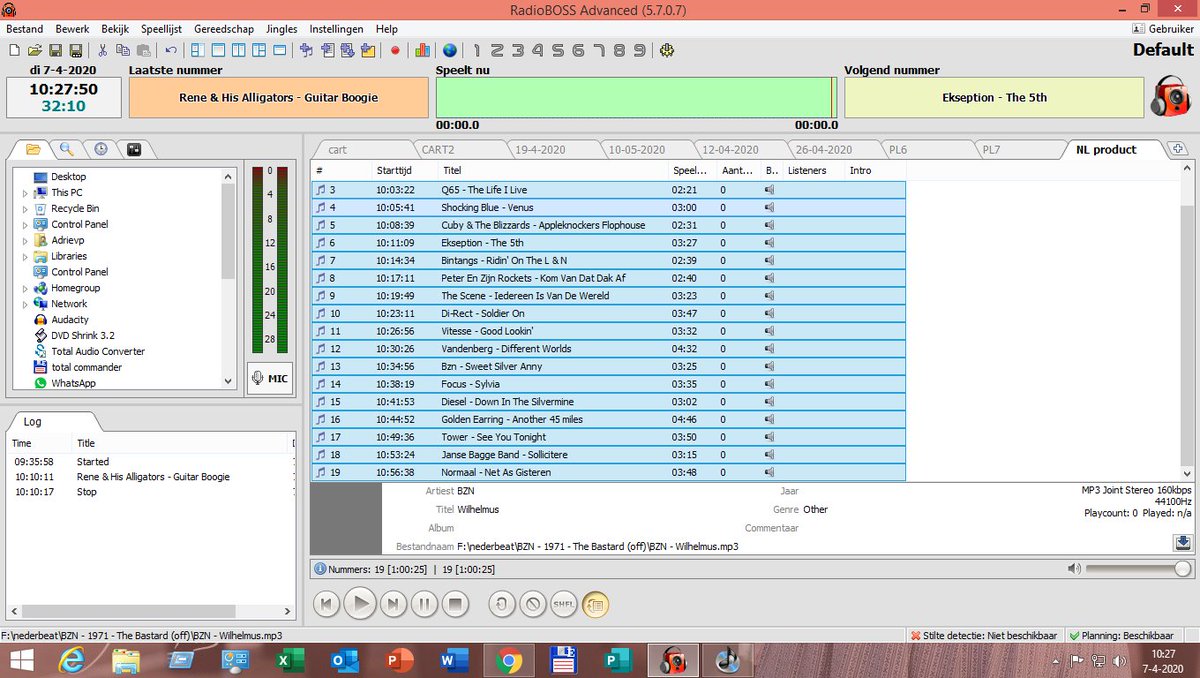This screenshot has height=678, width=1200.
Task: Switch to the file explorer folder tab
Action: click(x=33, y=149)
